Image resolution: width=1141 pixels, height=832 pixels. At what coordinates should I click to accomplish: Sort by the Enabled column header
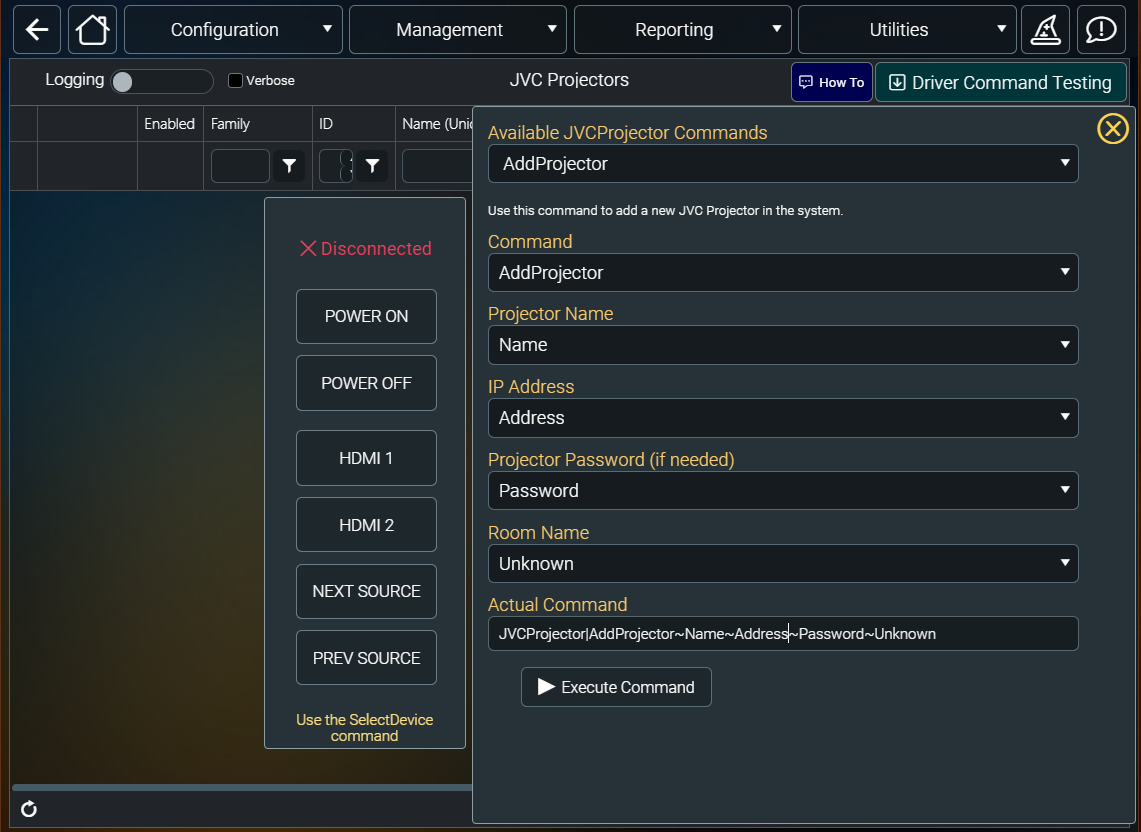click(x=170, y=124)
